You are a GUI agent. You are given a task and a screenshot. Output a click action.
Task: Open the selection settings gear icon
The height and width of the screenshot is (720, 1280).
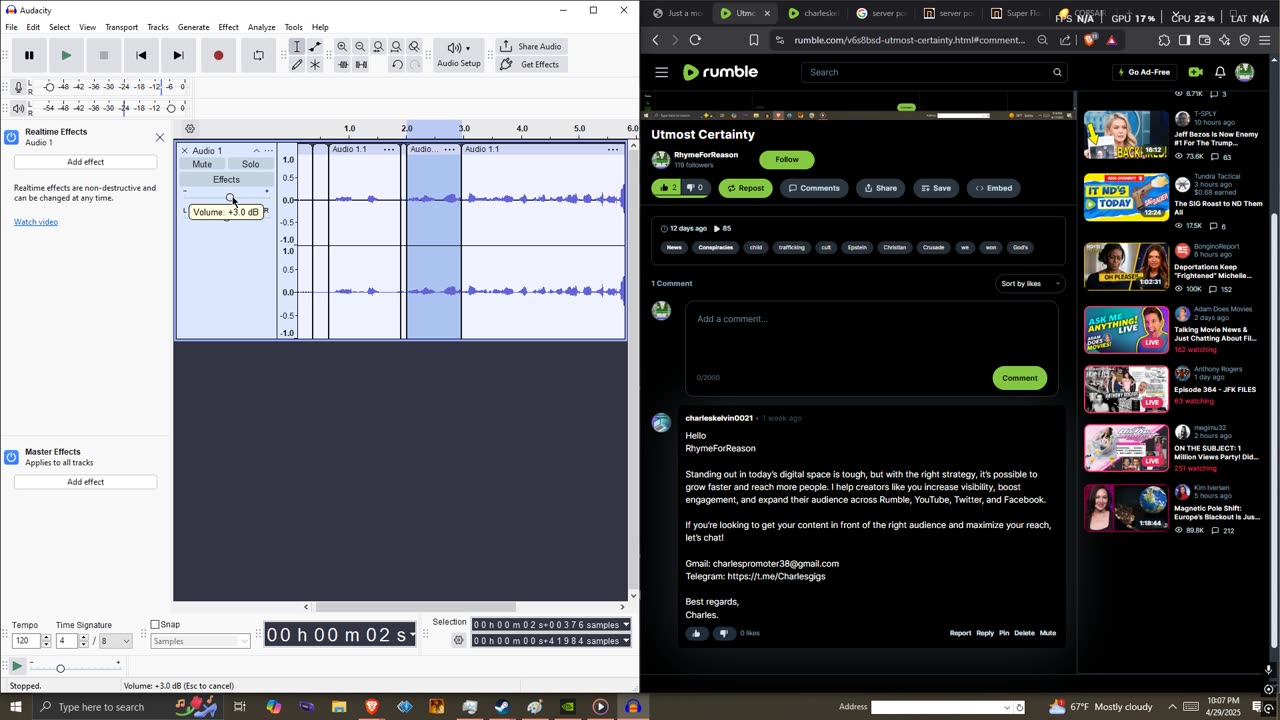coord(459,641)
